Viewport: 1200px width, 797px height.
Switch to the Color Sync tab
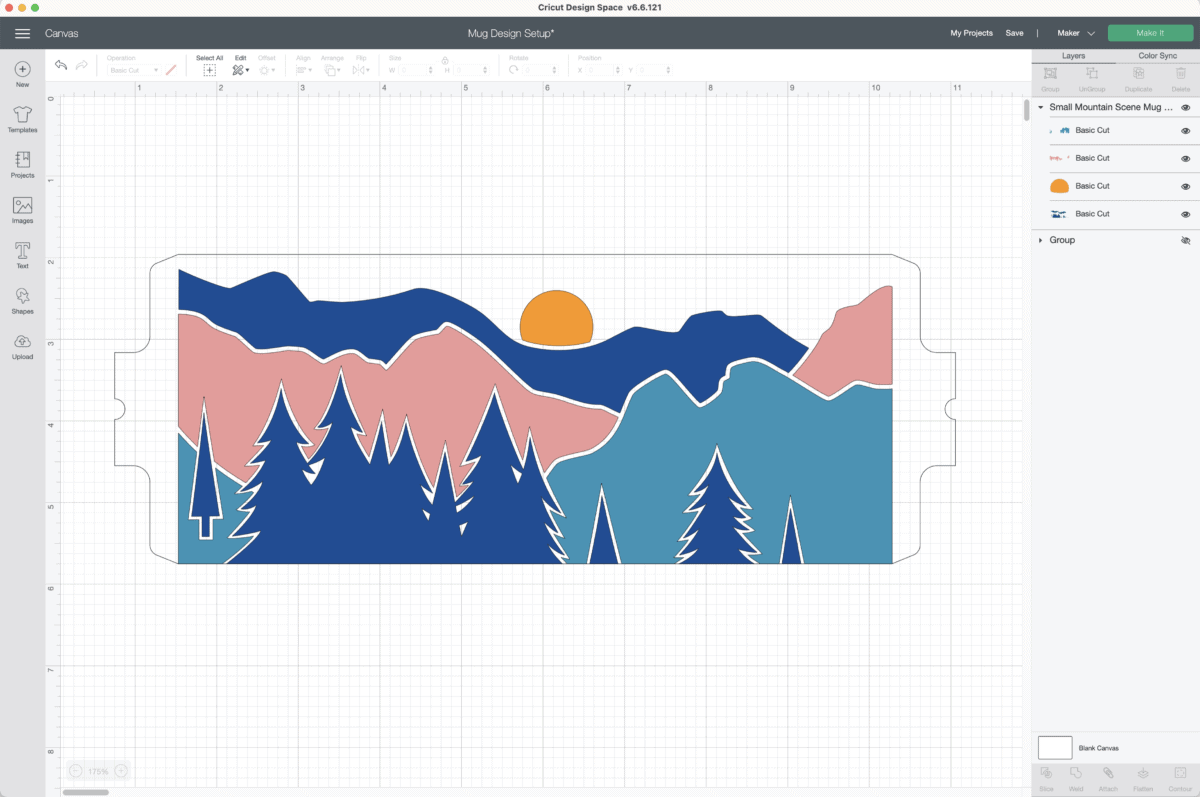click(x=1157, y=56)
